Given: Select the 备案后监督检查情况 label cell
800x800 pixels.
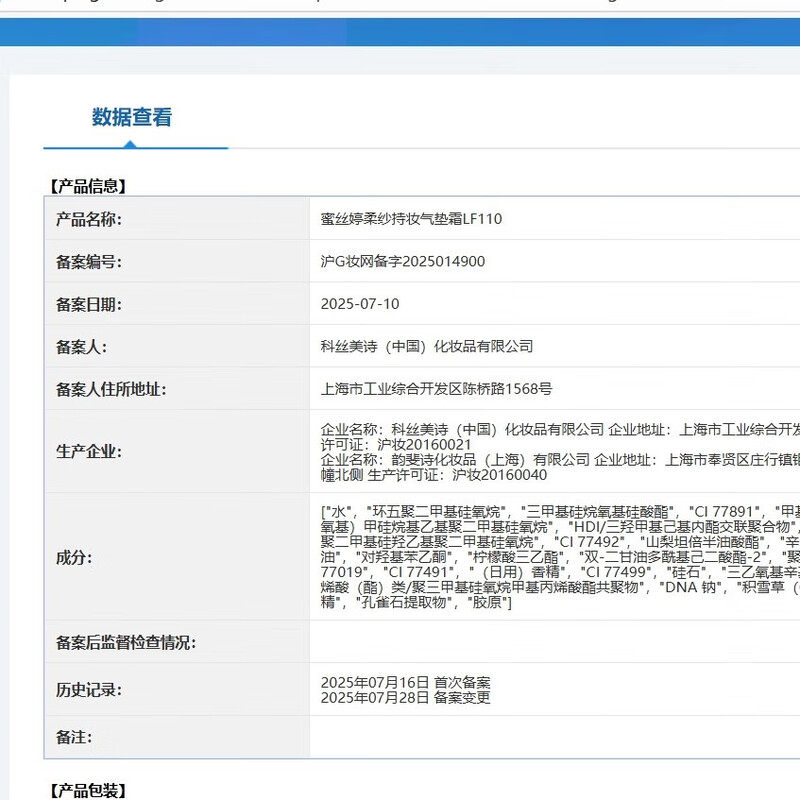Looking at the screenshot, I should 125,642.
